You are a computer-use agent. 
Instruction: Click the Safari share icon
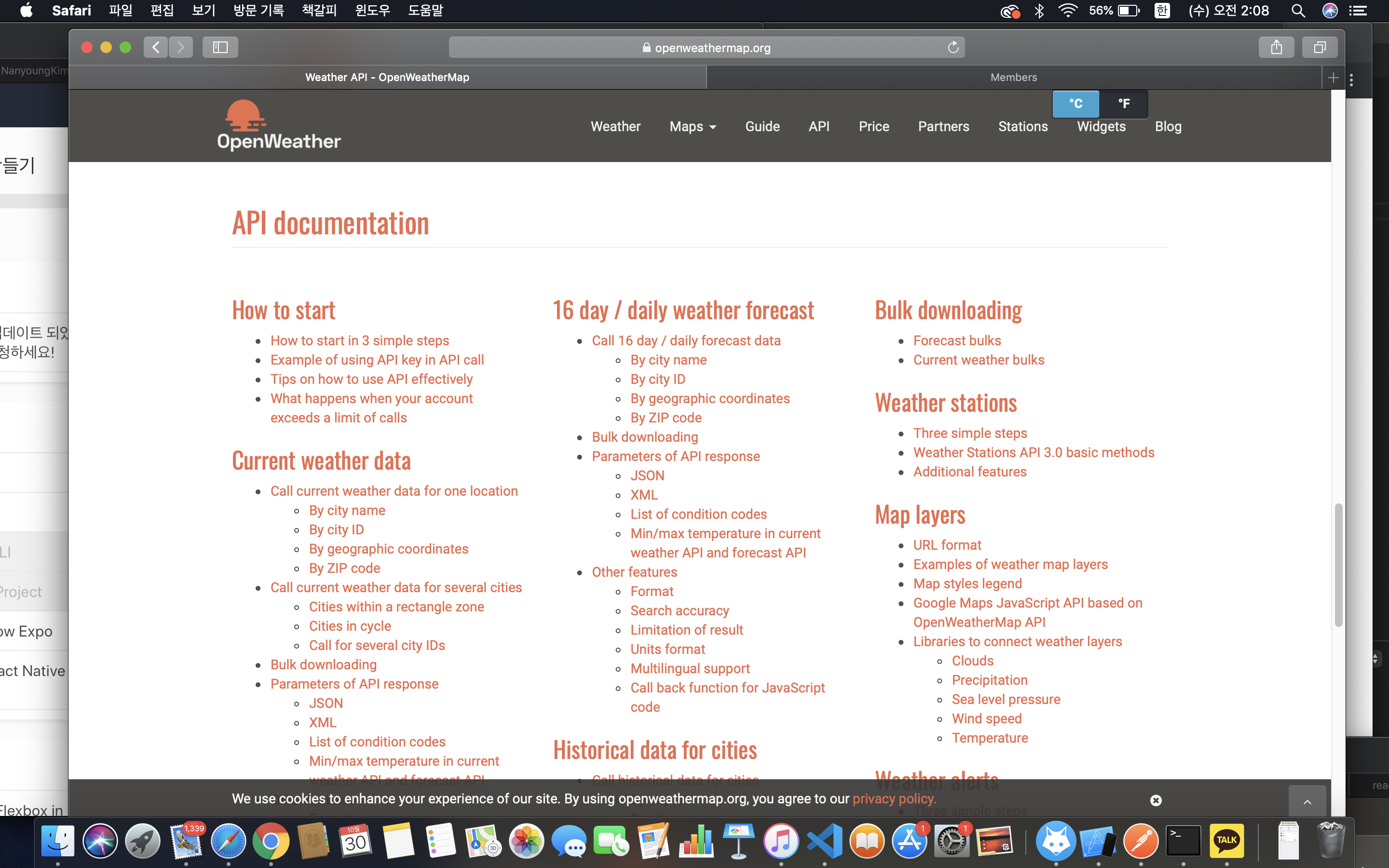pos(1276,47)
